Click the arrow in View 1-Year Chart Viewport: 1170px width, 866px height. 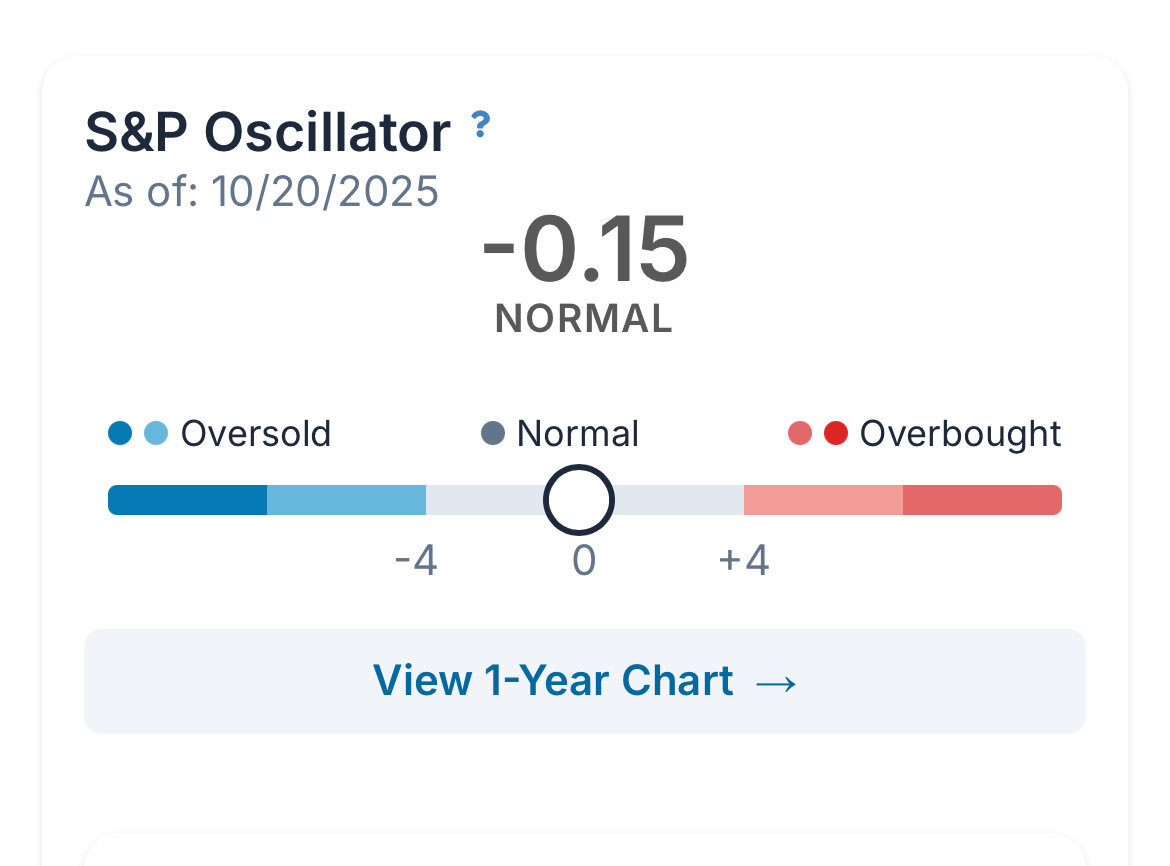coord(776,683)
